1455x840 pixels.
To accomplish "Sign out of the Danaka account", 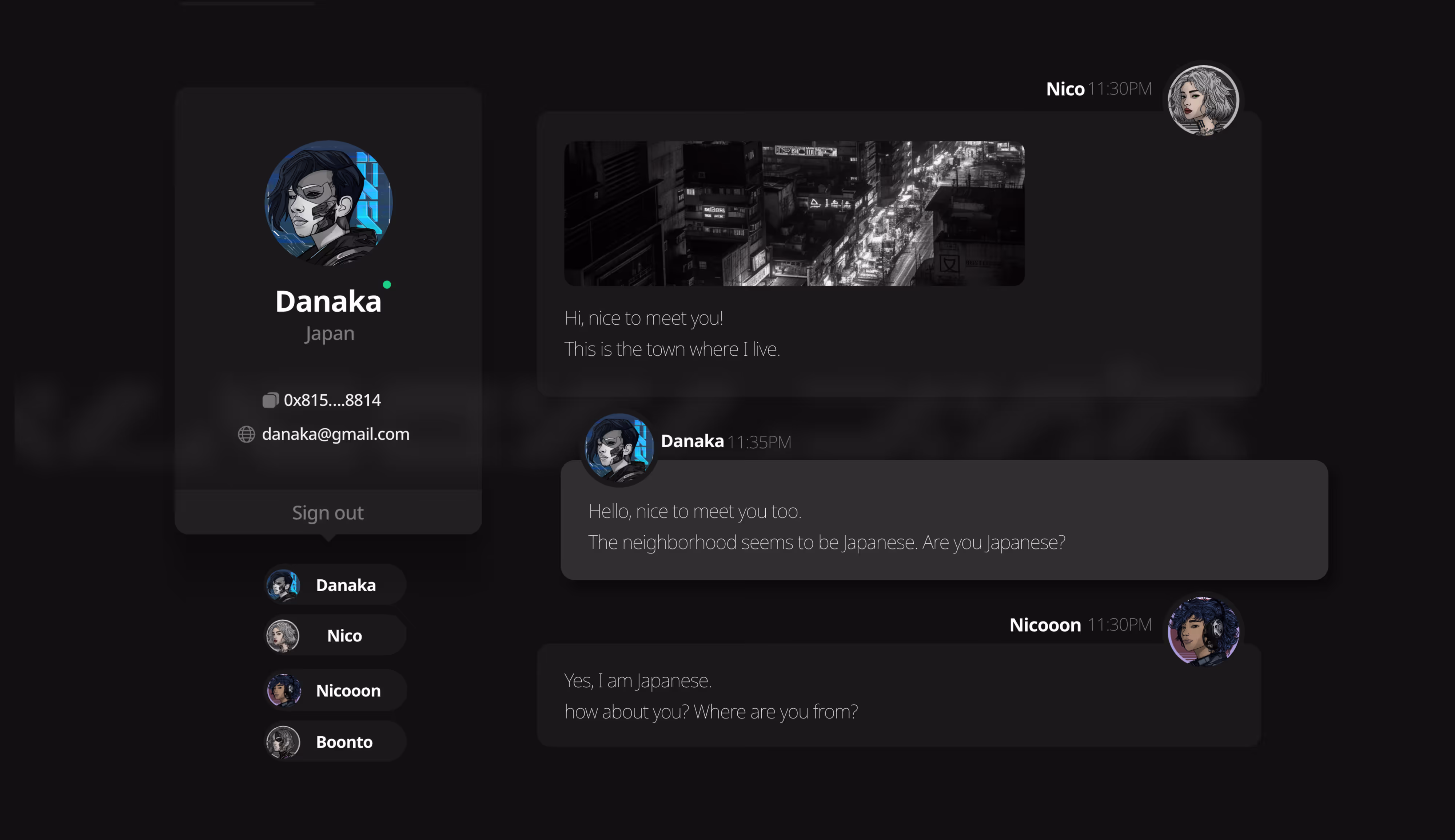I will pos(328,512).
